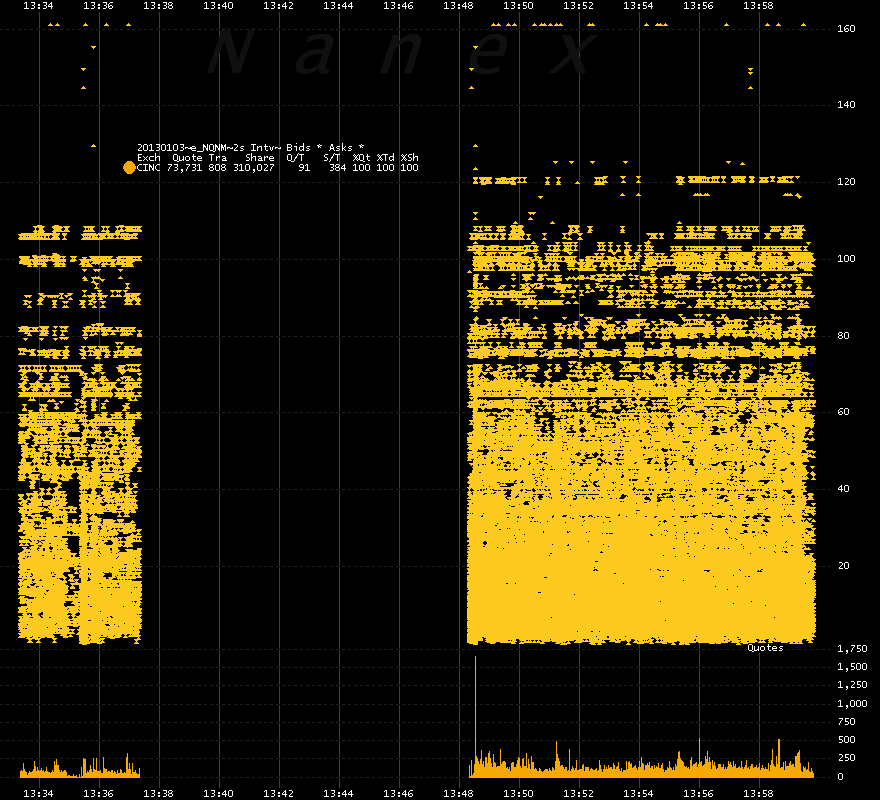Image resolution: width=880 pixels, height=800 pixels.
Task: Click 13:52 on the lower time axis
Action: 578,794
